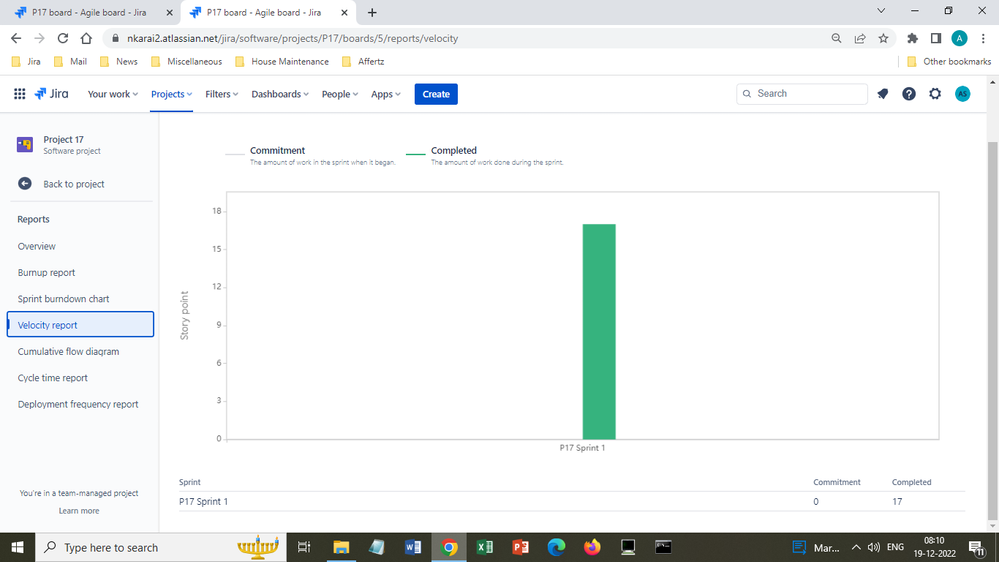This screenshot has height=562, width=999.
Task: Open Firefox from the taskbar
Action: coord(592,547)
